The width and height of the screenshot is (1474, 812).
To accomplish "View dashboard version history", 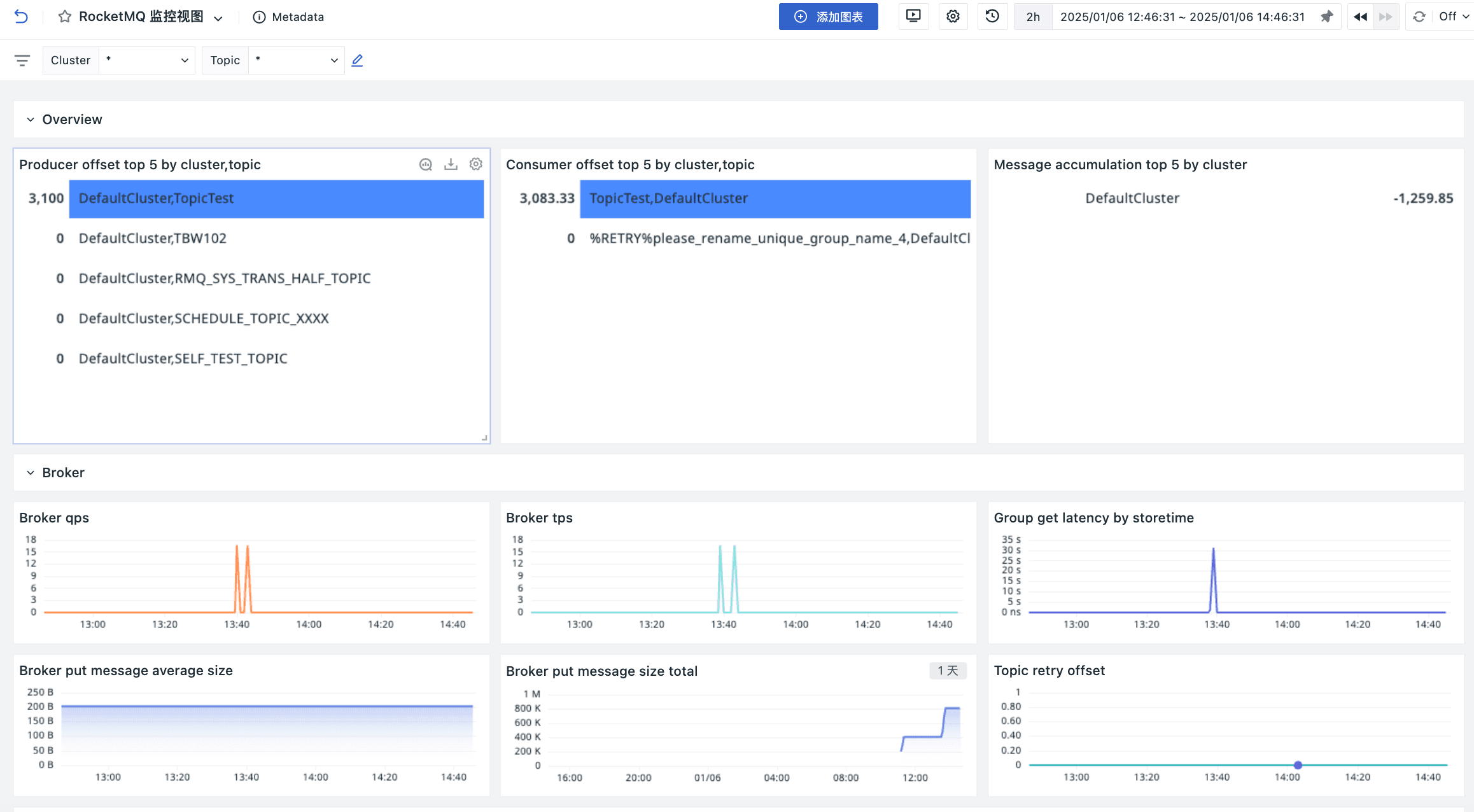I will click(x=992, y=17).
